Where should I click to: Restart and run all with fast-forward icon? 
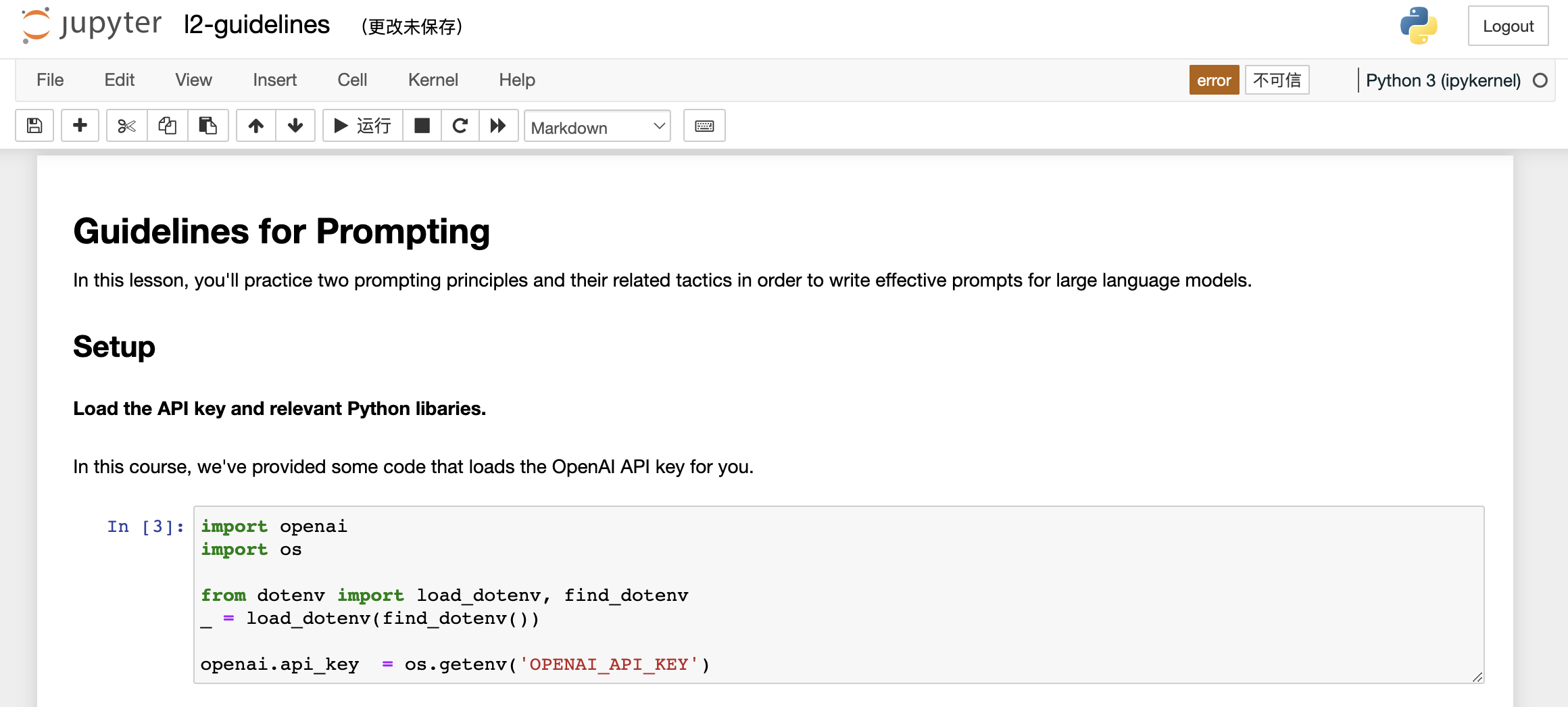tap(499, 126)
